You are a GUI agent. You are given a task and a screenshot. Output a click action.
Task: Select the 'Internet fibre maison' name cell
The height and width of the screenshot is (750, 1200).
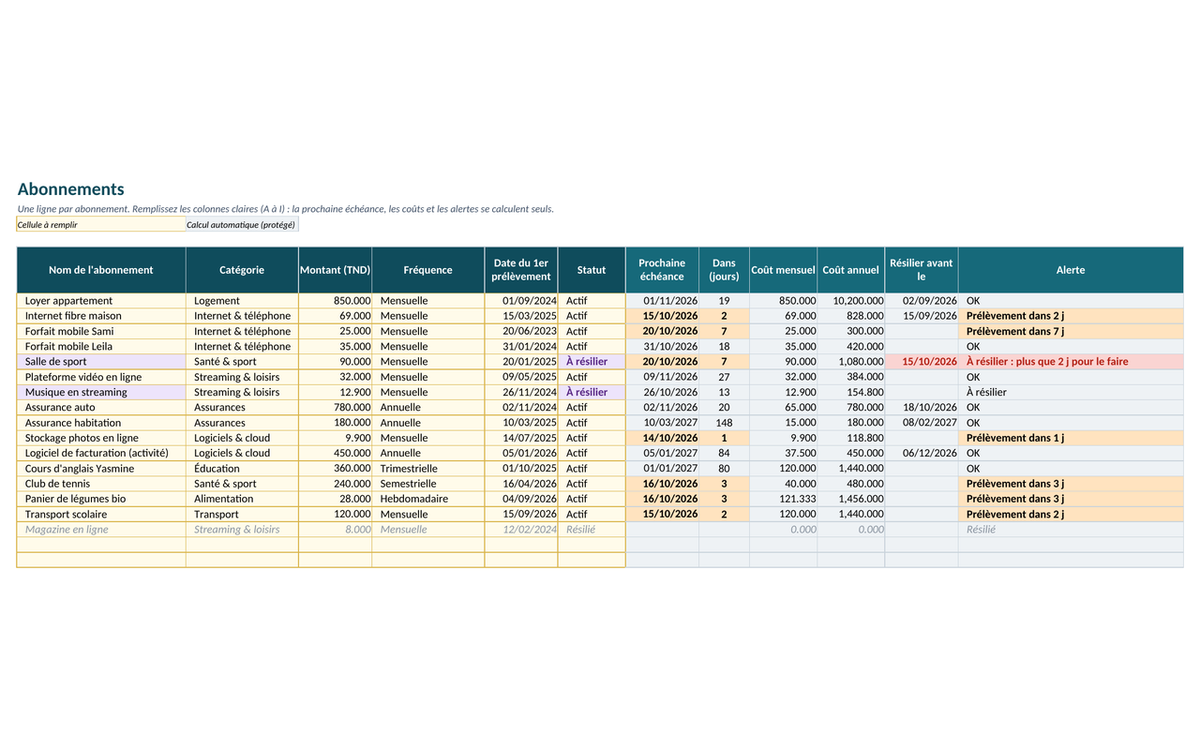[x=101, y=316]
